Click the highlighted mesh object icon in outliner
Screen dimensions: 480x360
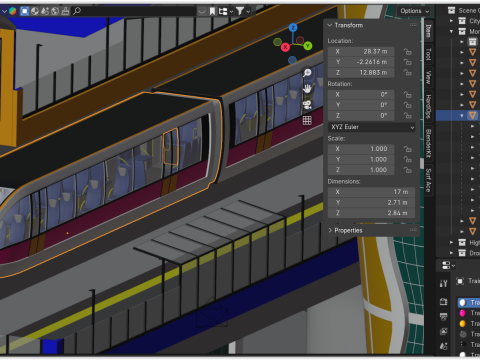[x=473, y=115]
